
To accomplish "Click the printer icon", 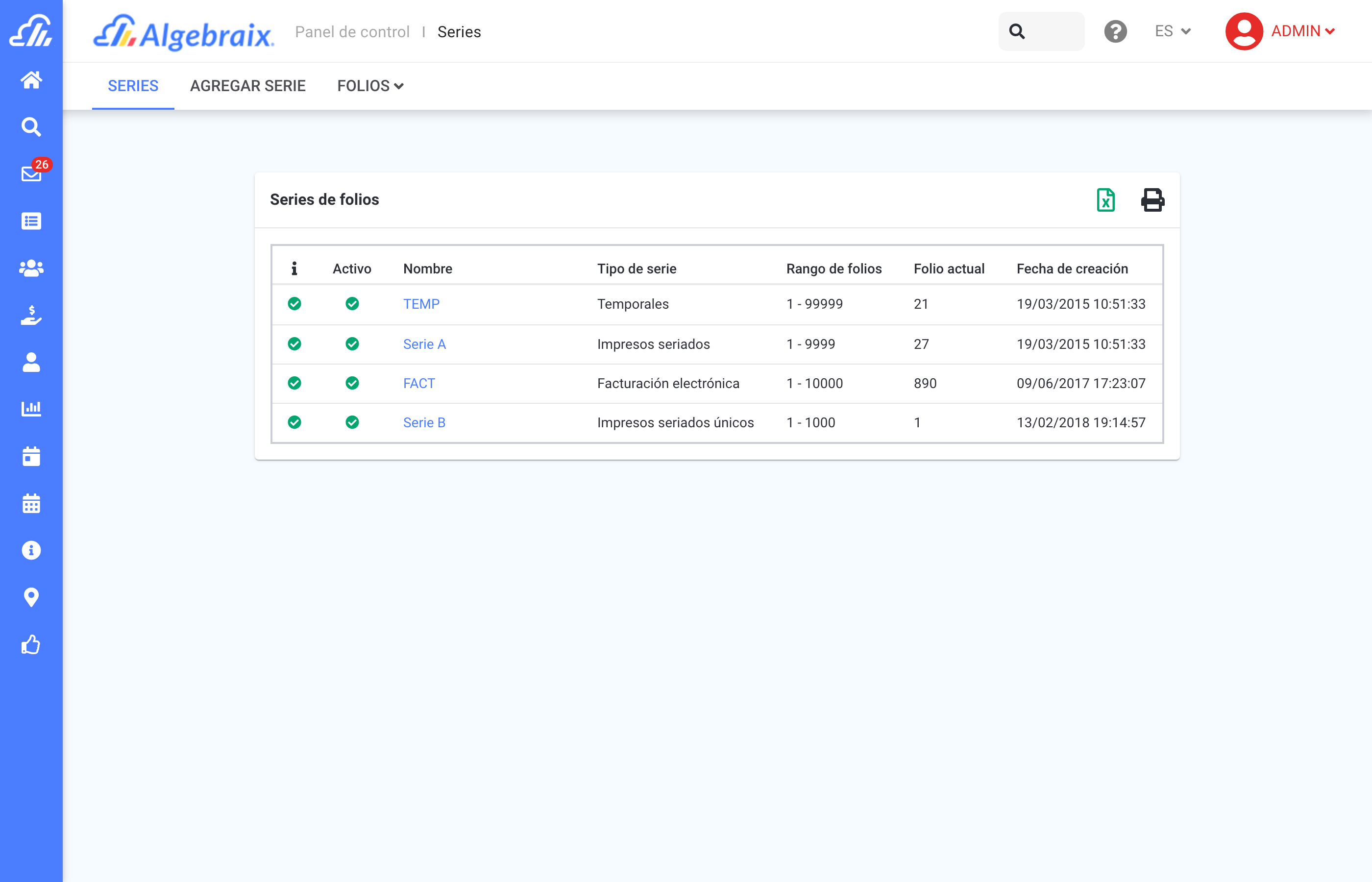I will [x=1152, y=200].
